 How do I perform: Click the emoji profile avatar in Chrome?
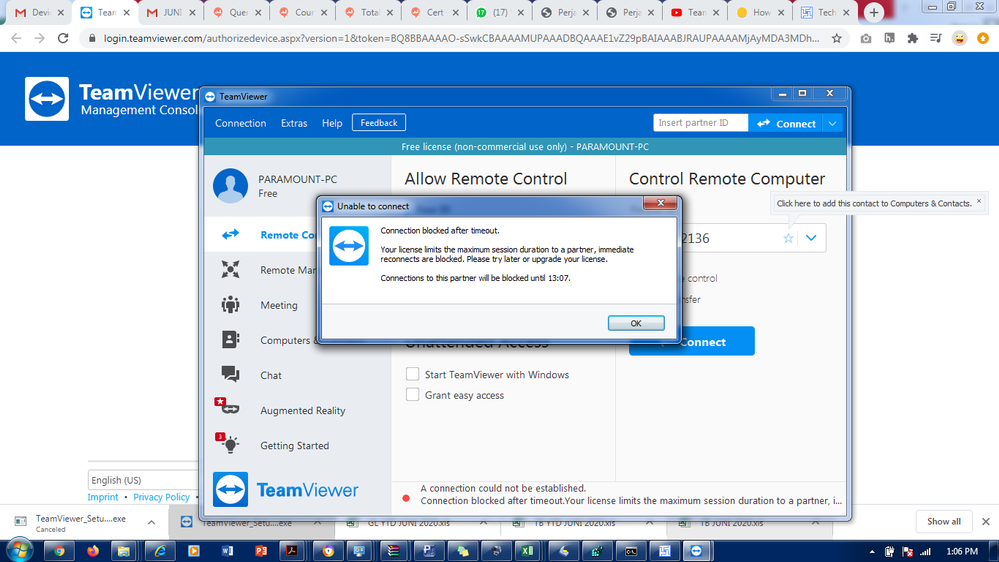(x=959, y=38)
